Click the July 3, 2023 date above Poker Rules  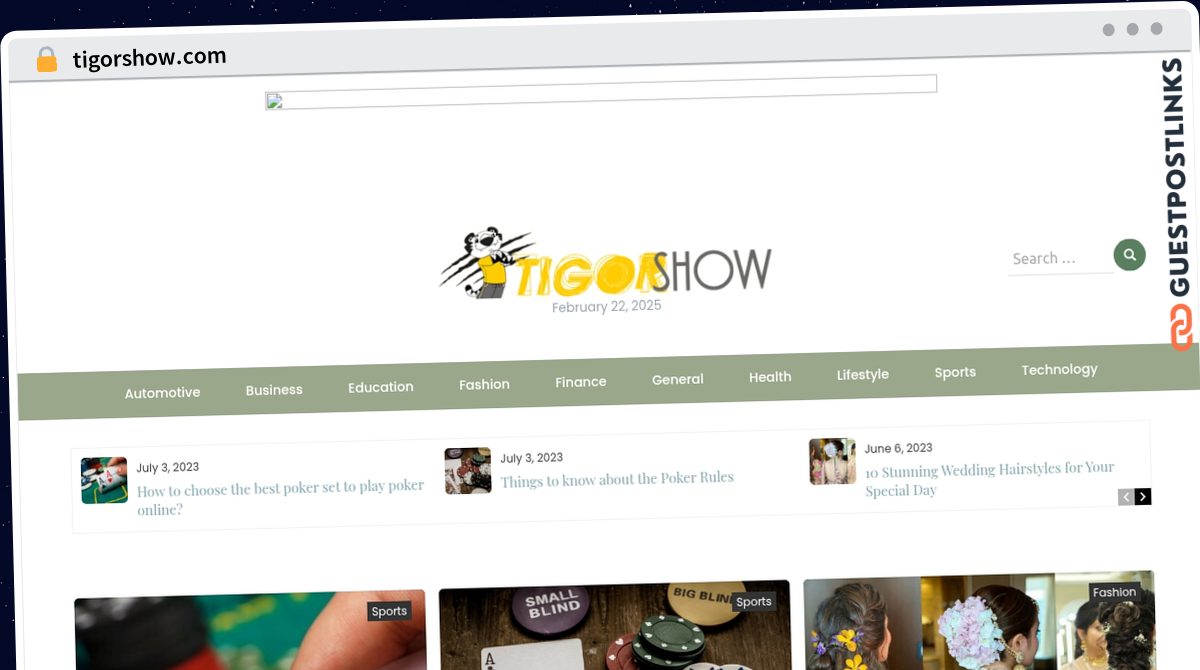(x=532, y=458)
